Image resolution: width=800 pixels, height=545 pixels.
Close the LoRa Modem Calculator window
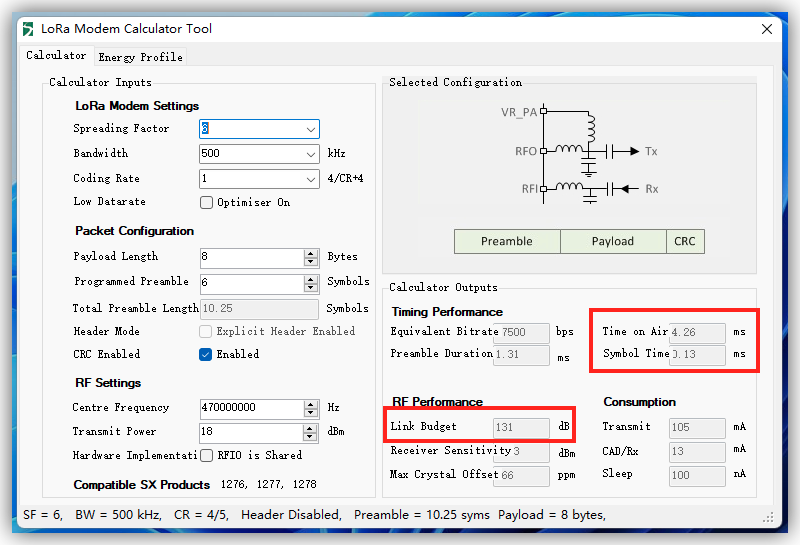(767, 29)
